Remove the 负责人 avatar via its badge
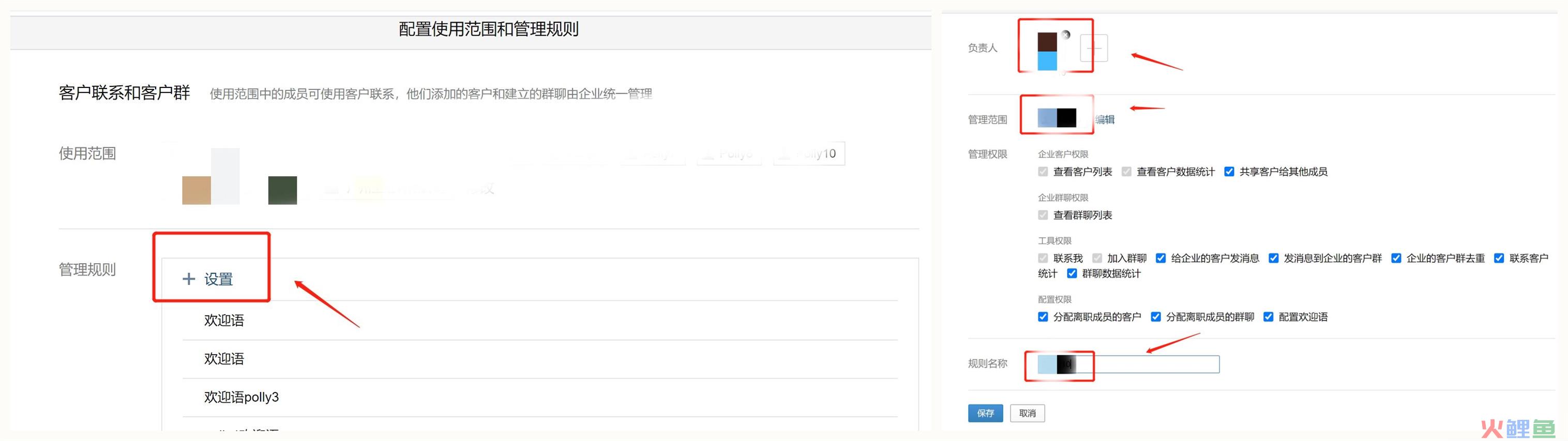This screenshot has height=441, width=1568. [1066, 35]
